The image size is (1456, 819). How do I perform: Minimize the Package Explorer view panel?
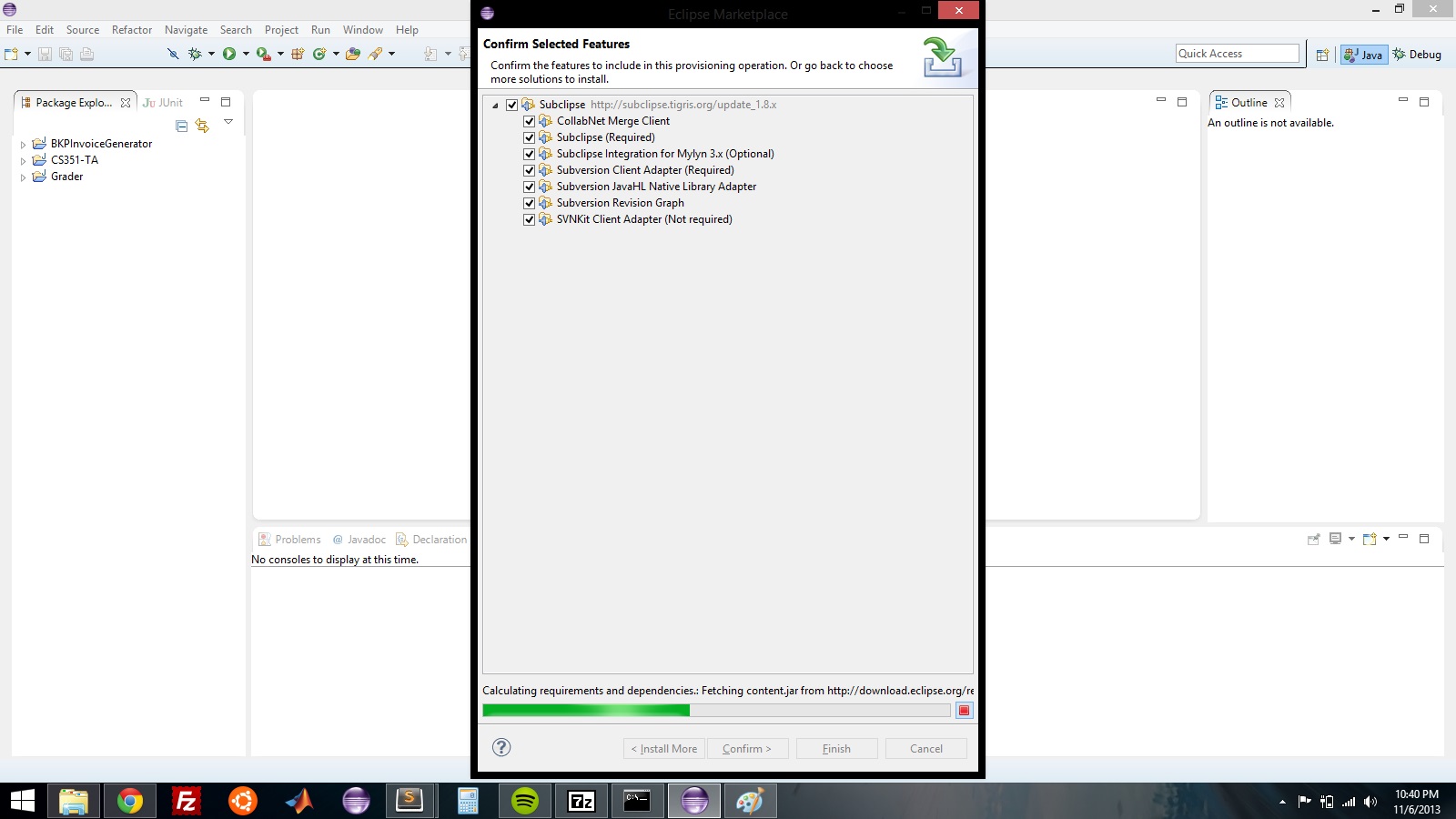click(205, 101)
